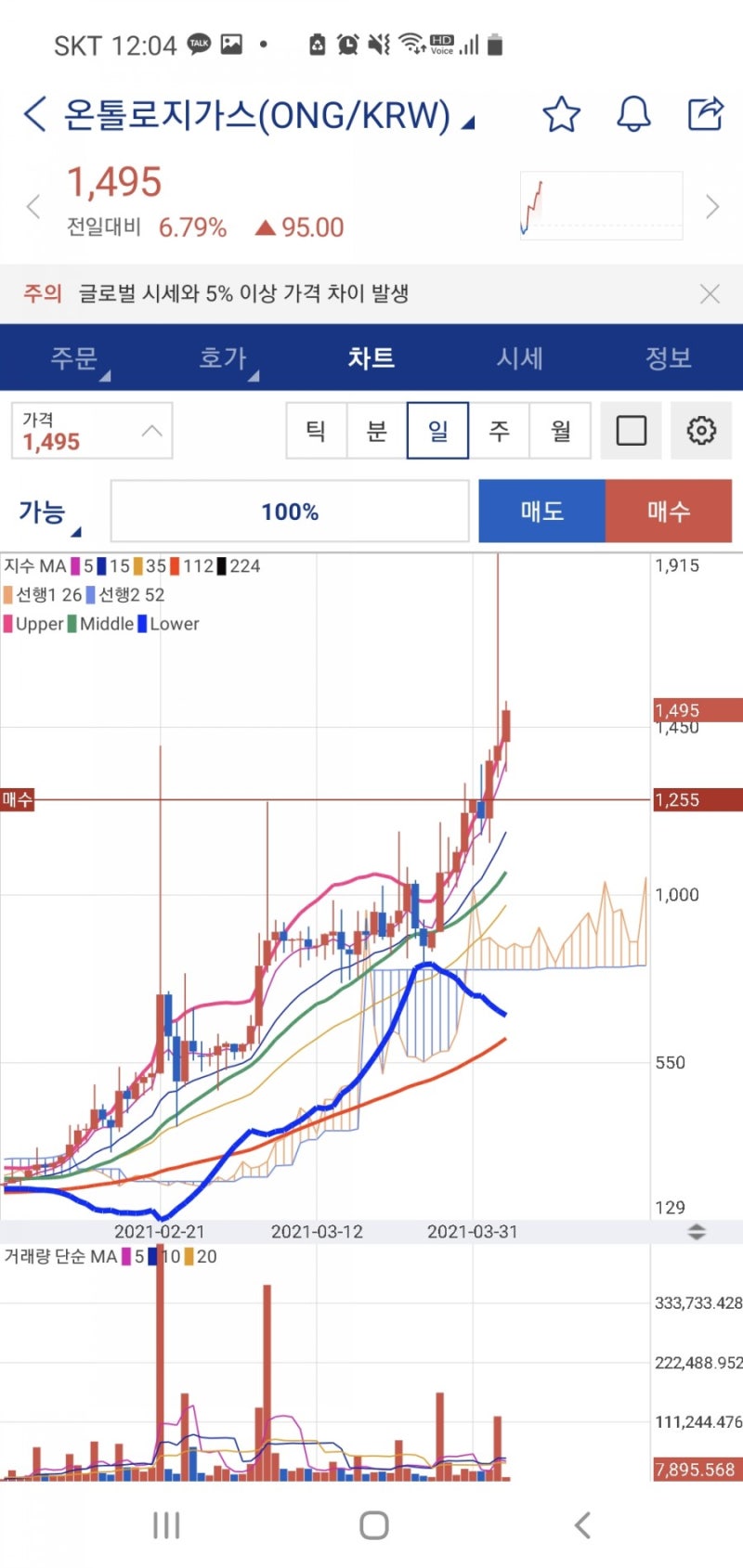
Task: Tap the Upper band legend
Action: [x=33, y=624]
